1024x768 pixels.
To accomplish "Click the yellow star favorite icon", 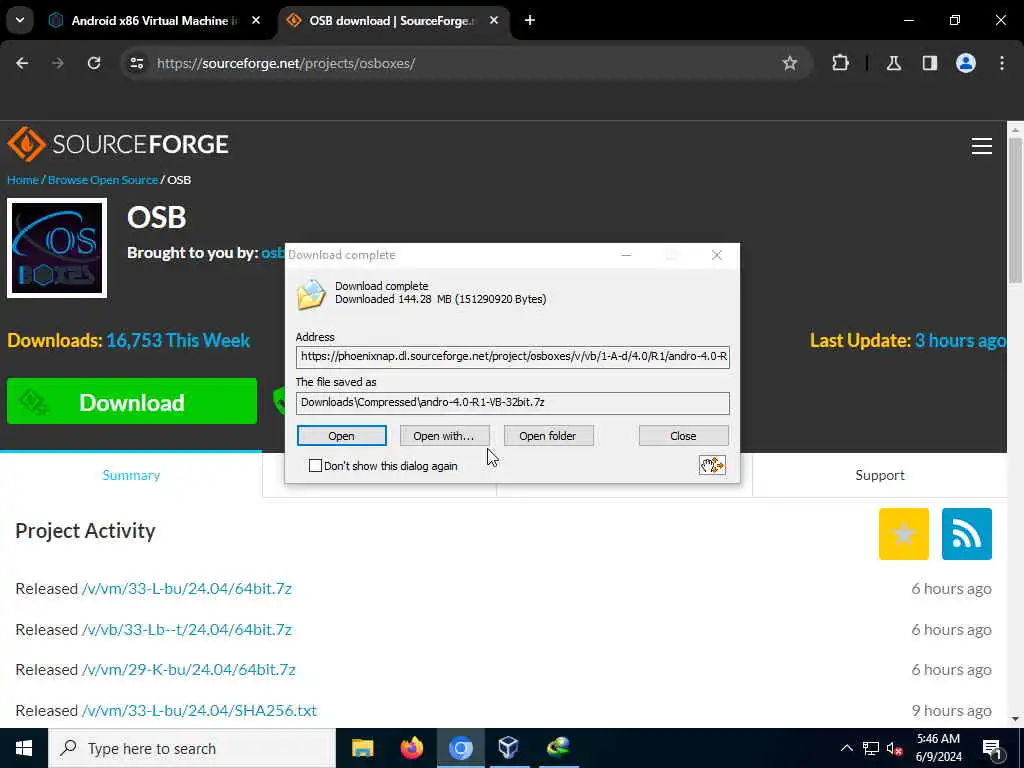I will pos(904,534).
